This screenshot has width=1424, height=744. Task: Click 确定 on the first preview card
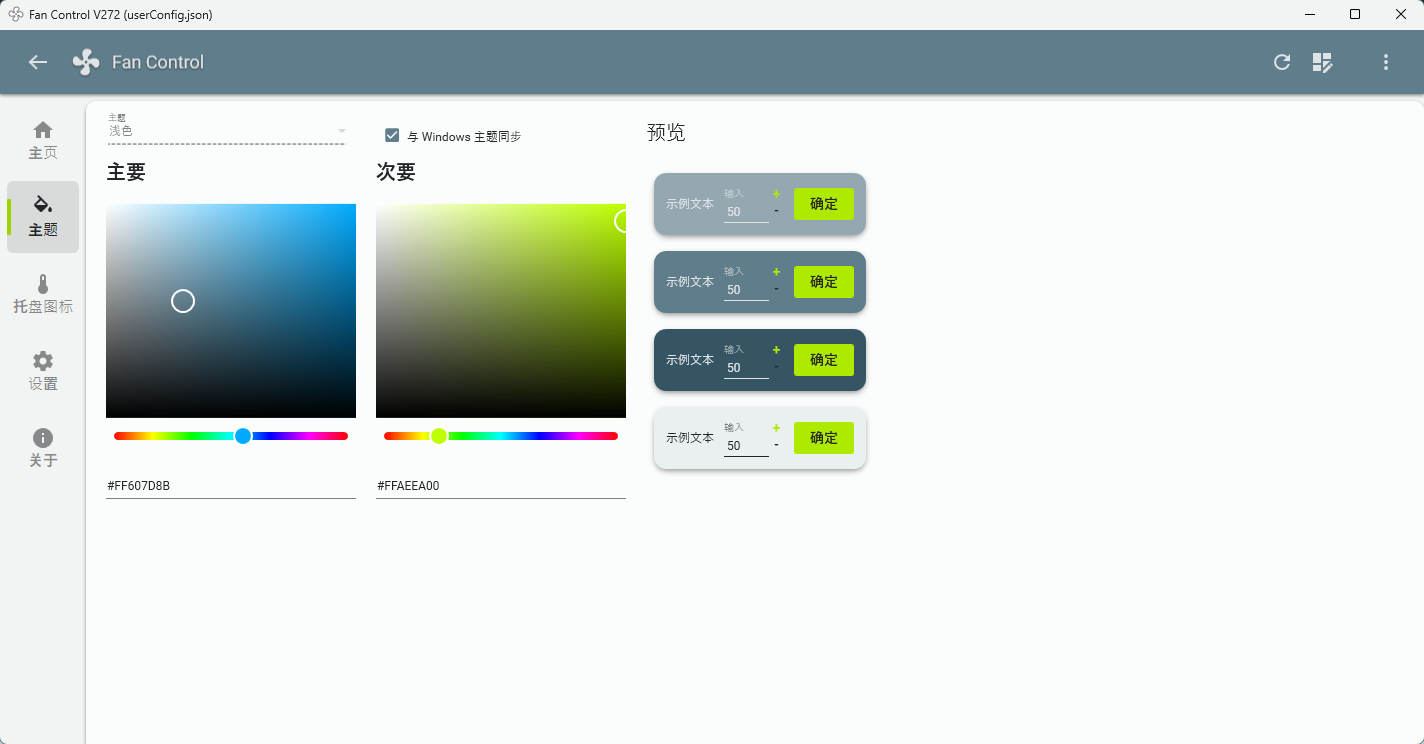coord(824,204)
